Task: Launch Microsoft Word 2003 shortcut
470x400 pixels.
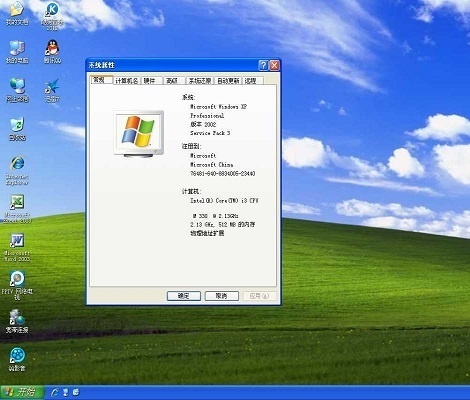Action: [x=17, y=247]
